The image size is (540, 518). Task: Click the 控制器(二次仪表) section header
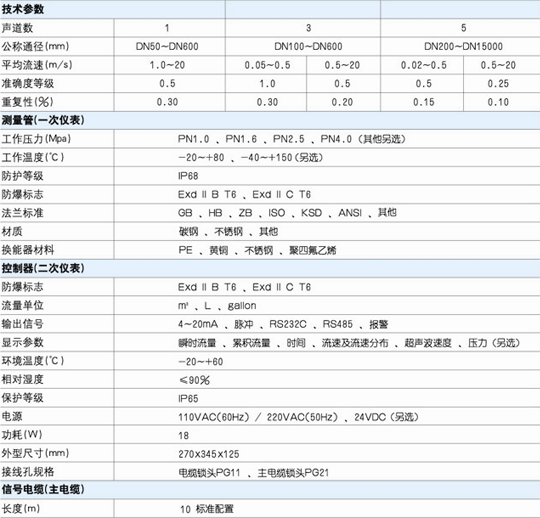(43, 268)
